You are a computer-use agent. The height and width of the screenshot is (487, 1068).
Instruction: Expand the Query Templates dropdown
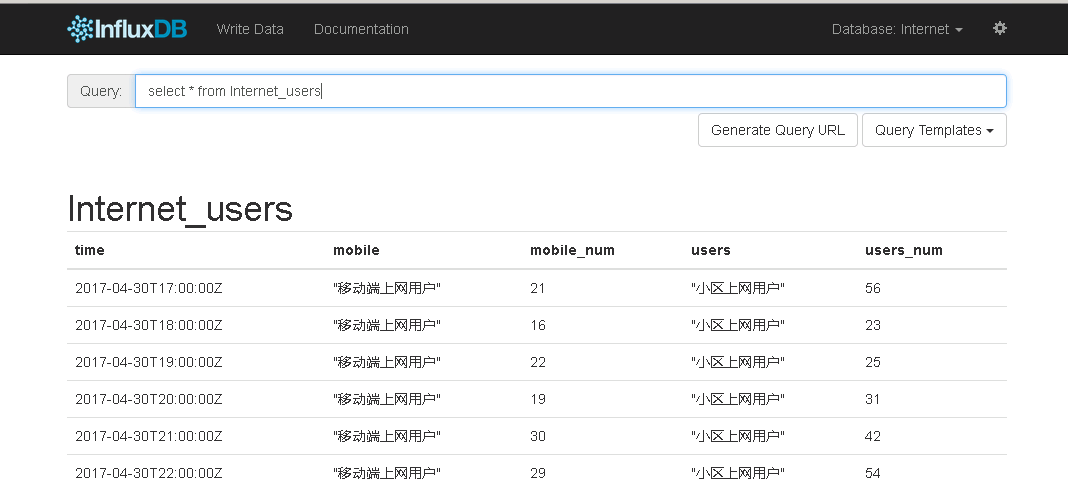pyautogui.click(x=933, y=130)
